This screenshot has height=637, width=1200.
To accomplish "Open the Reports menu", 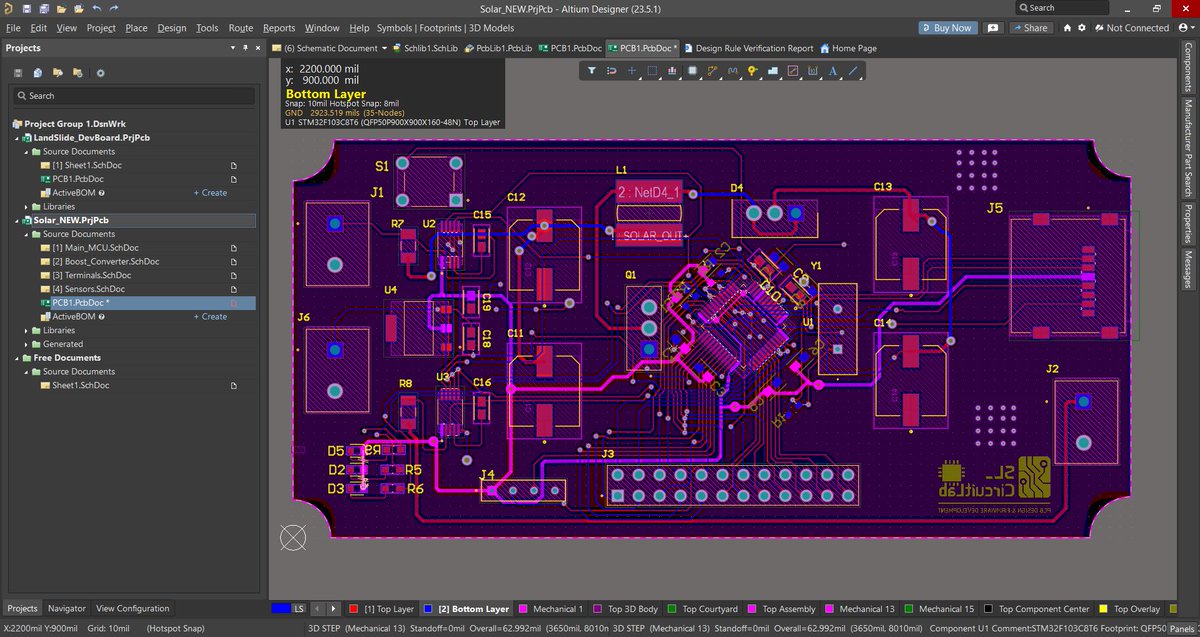I will 279,28.
